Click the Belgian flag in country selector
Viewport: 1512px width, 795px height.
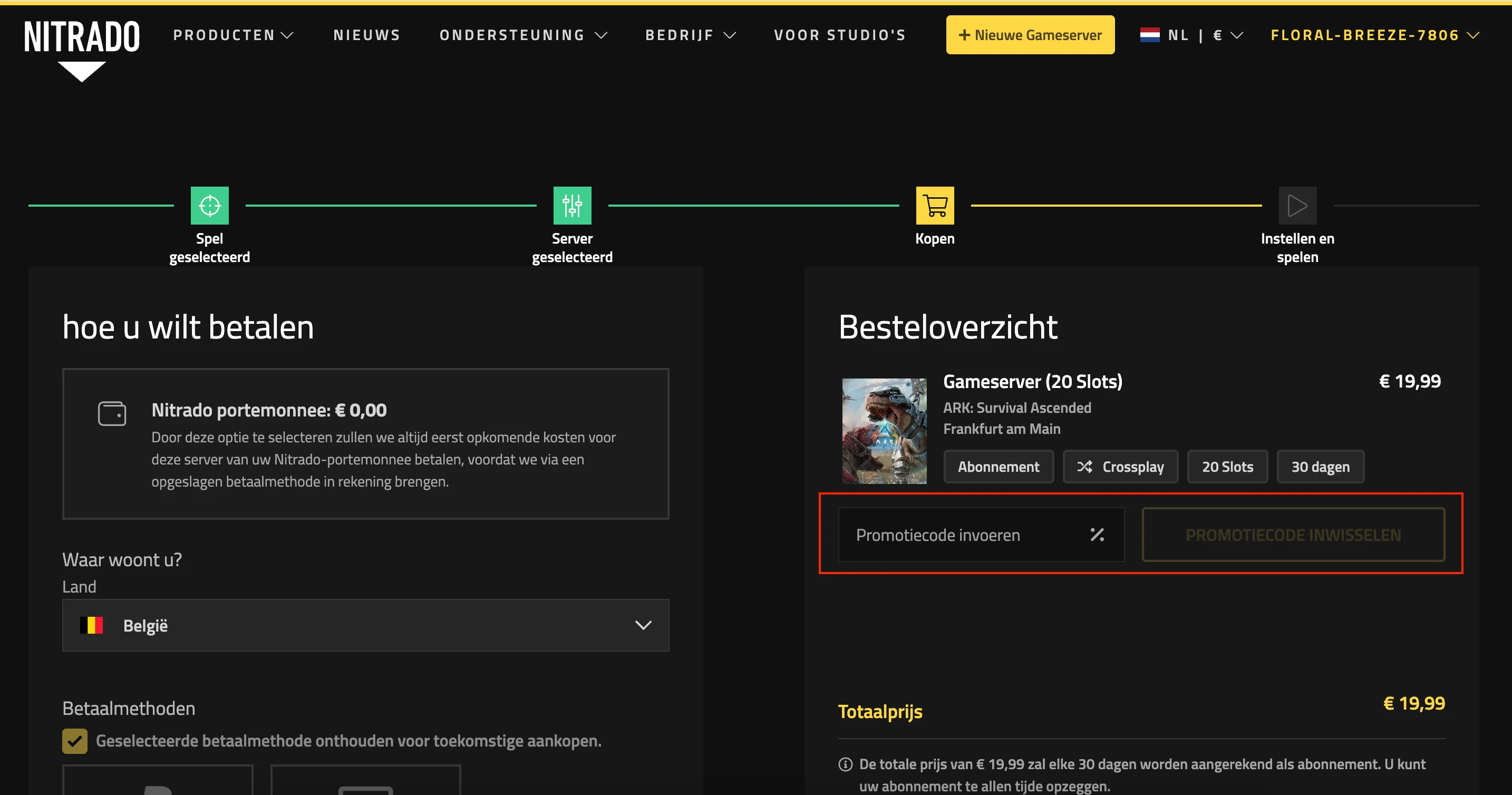(92, 625)
